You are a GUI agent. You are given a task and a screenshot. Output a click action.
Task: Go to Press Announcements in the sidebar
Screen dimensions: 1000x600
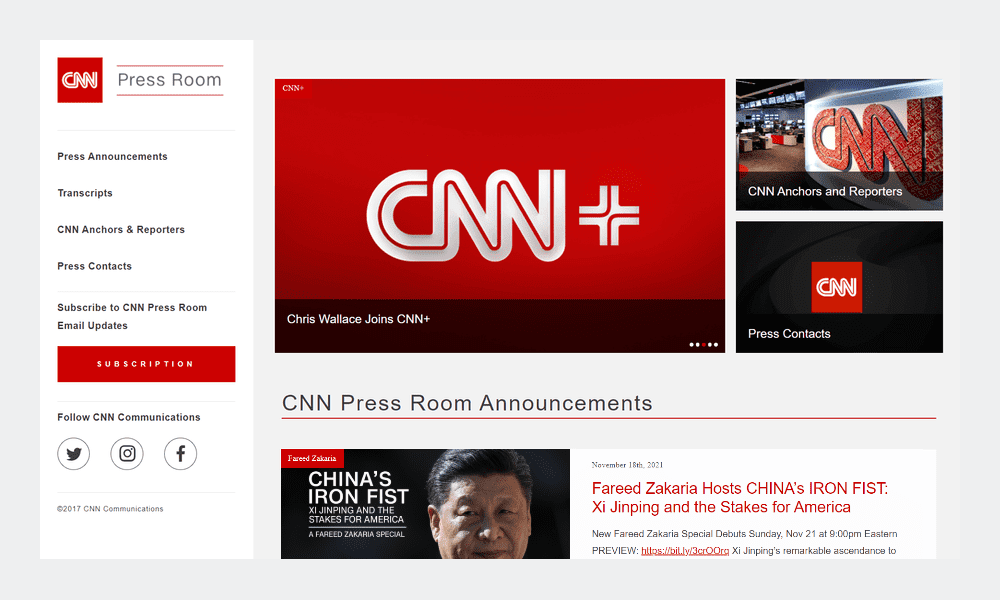pyautogui.click(x=112, y=156)
